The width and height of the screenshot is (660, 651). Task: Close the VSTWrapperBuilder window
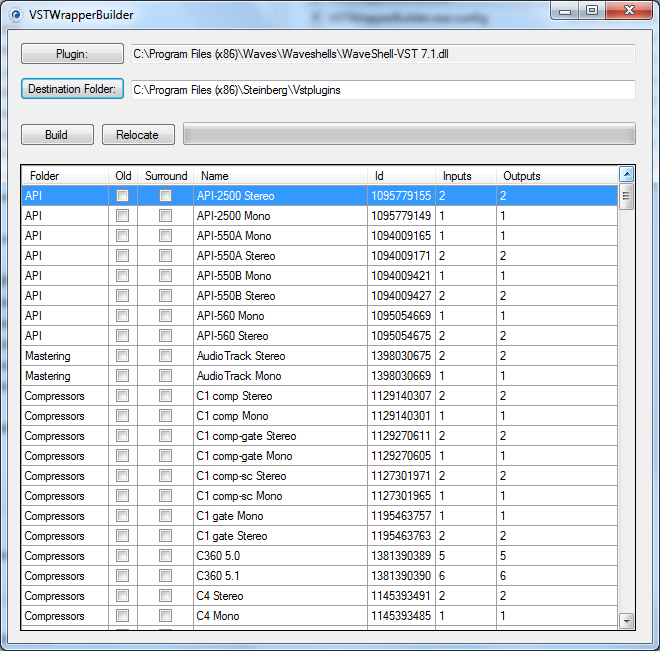[x=629, y=11]
